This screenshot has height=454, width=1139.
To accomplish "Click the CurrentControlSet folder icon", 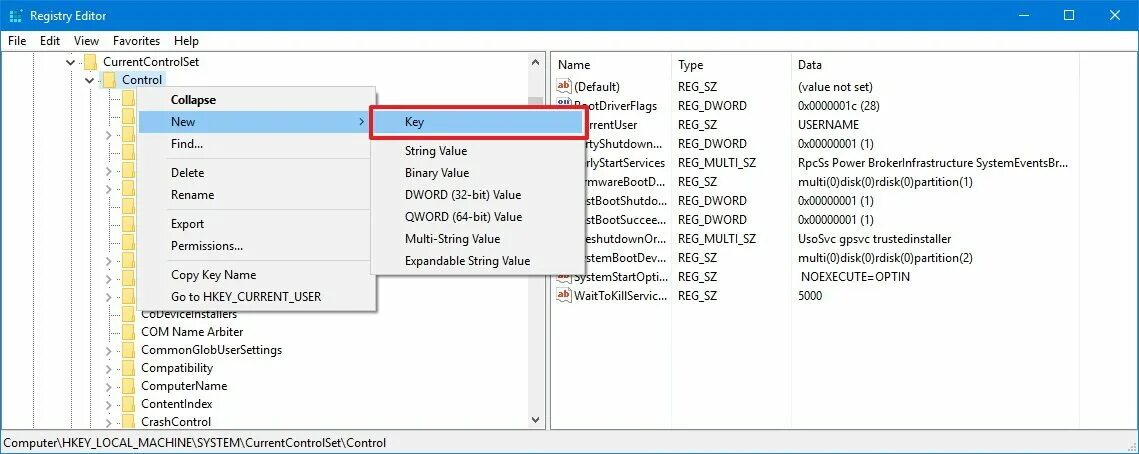I will tap(91, 62).
